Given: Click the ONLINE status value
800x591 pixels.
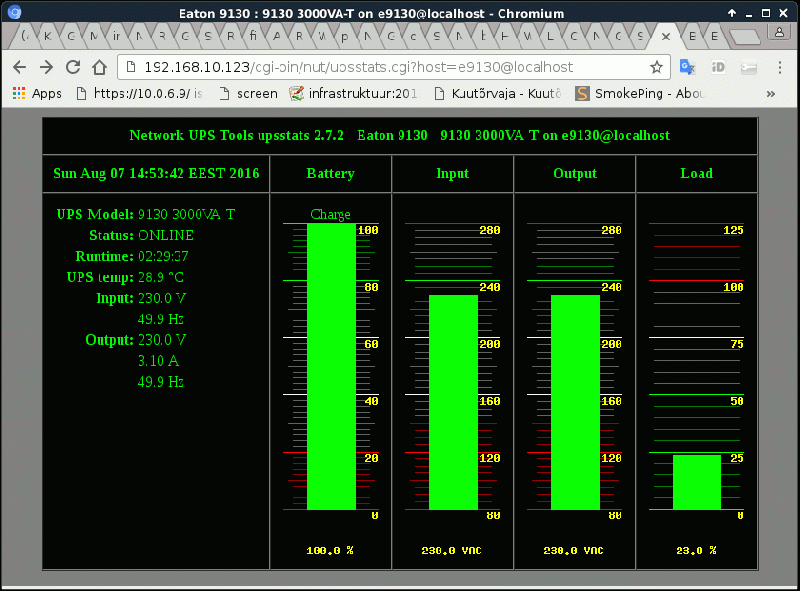Looking at the screenshot, I should (x=166, y=235).
